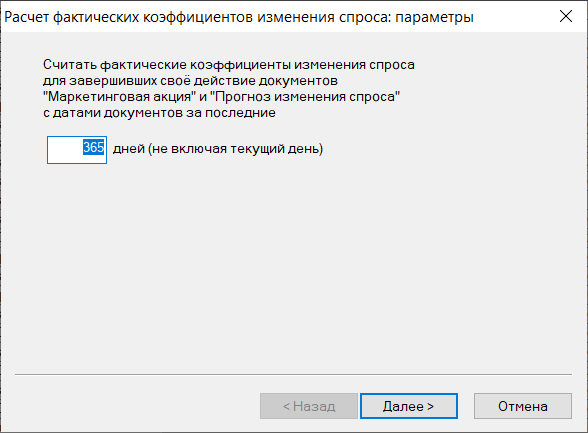Click the highlighted 365 value
Viewport: 588px width, 433px height.
(x=93, y=147)
